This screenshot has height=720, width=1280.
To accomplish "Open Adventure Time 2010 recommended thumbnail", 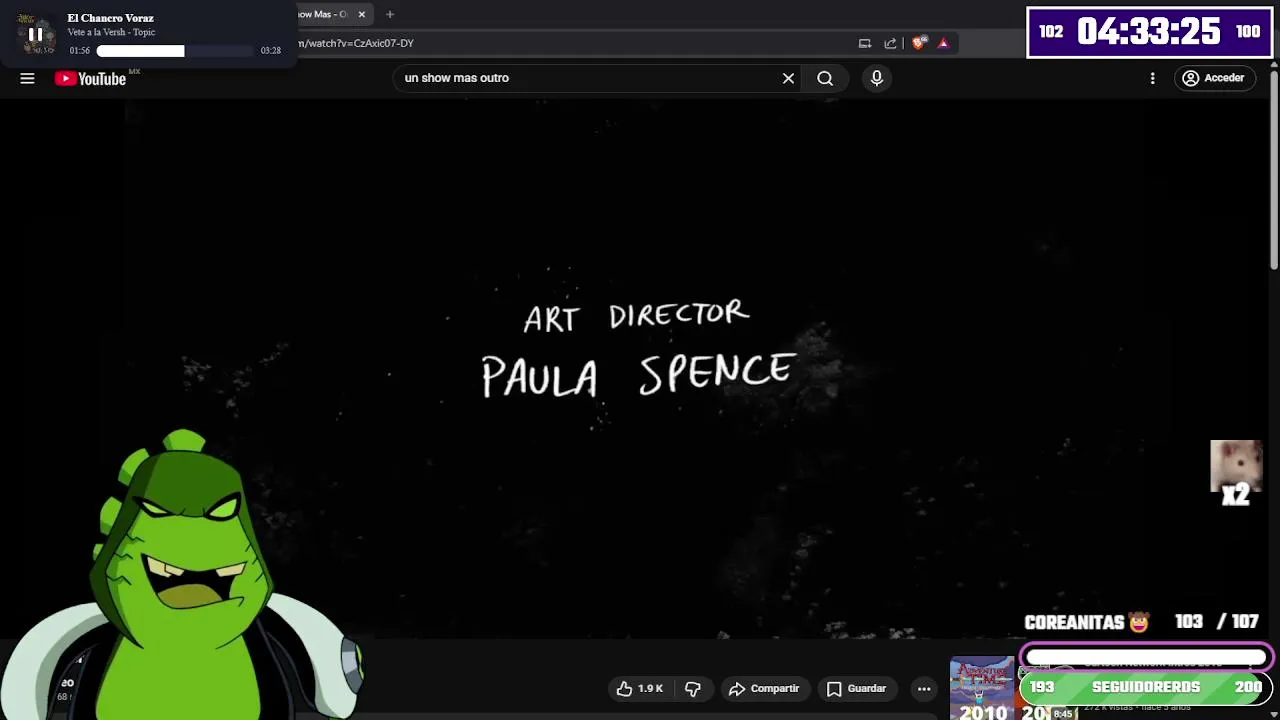I will (x=981, y=688).
